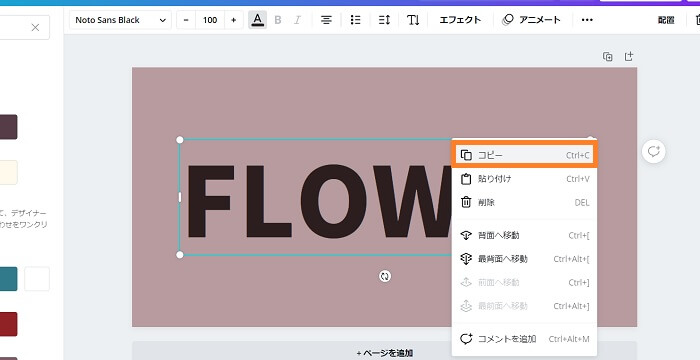Select the white color swatch
The width and height of the screenshot is (700, 360).
point(37,279)
